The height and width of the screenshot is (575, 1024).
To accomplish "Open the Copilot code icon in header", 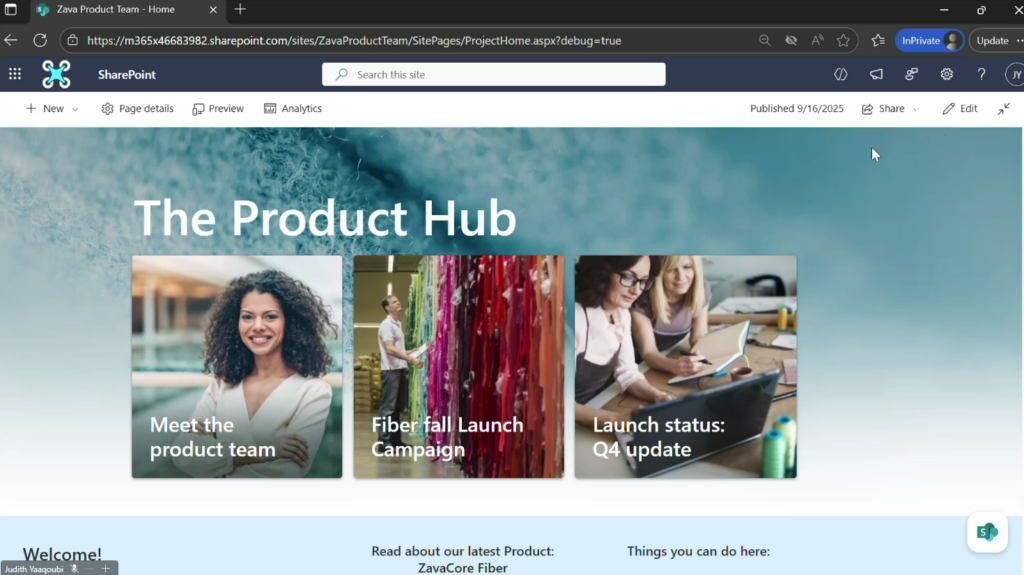I will [x=840, y=74].
